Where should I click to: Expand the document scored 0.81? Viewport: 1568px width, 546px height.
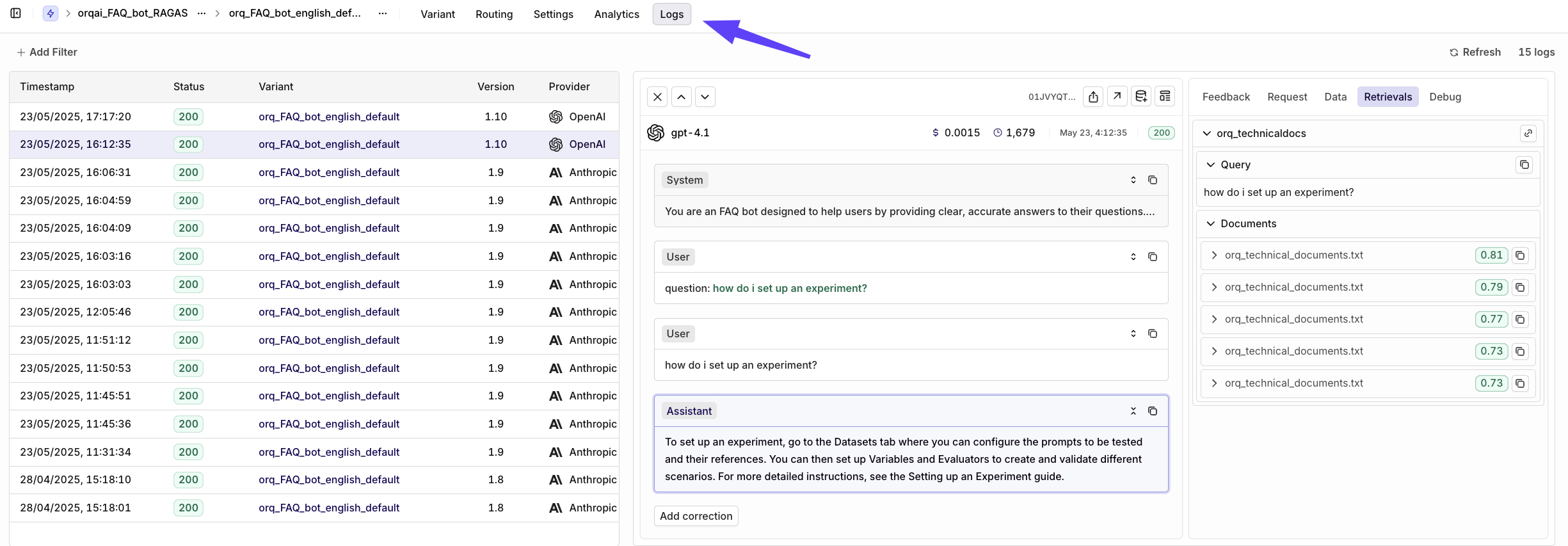click(x=1214, y=255)
